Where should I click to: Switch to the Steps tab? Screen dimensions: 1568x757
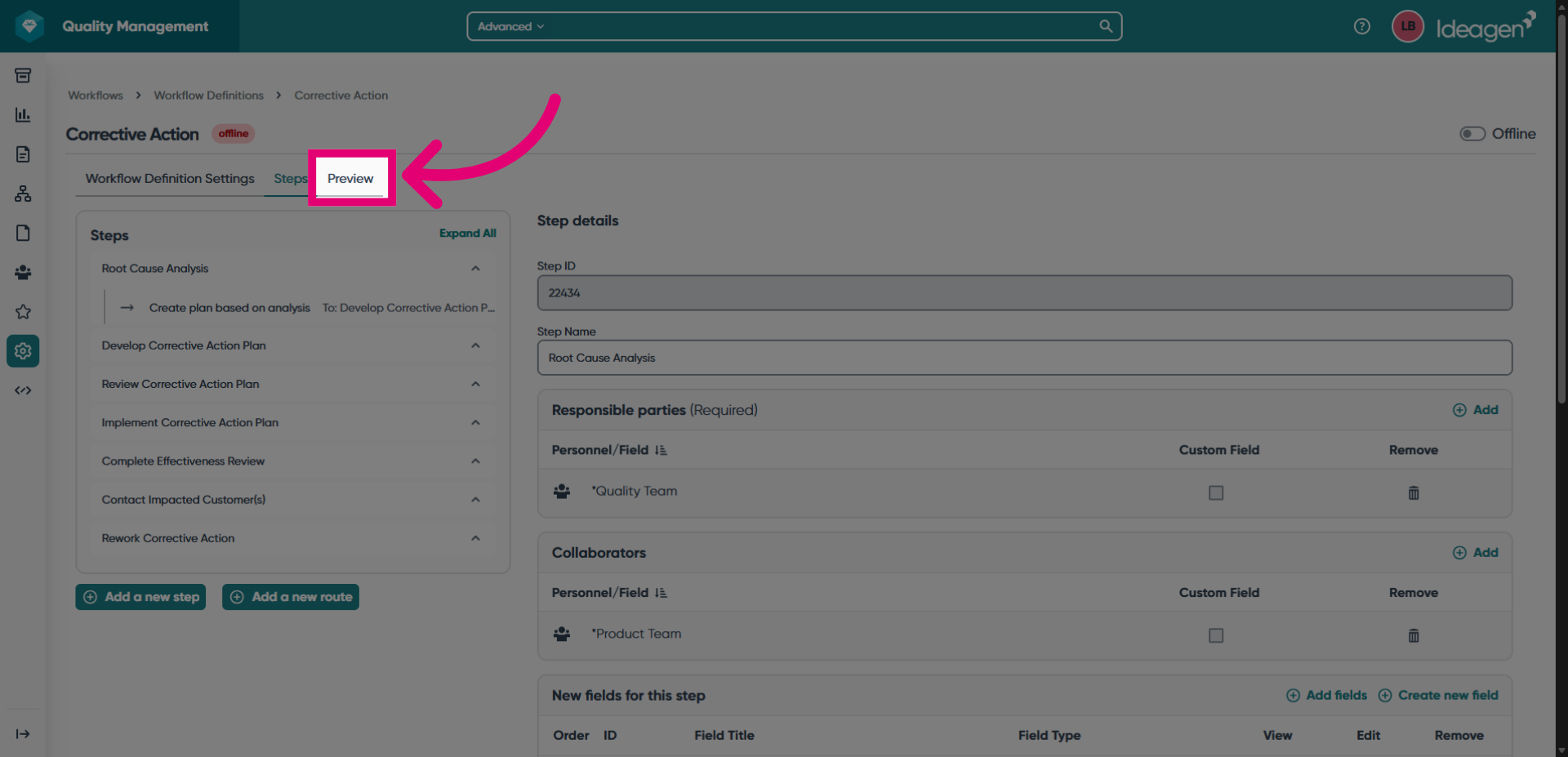click(x=290, y=178)
